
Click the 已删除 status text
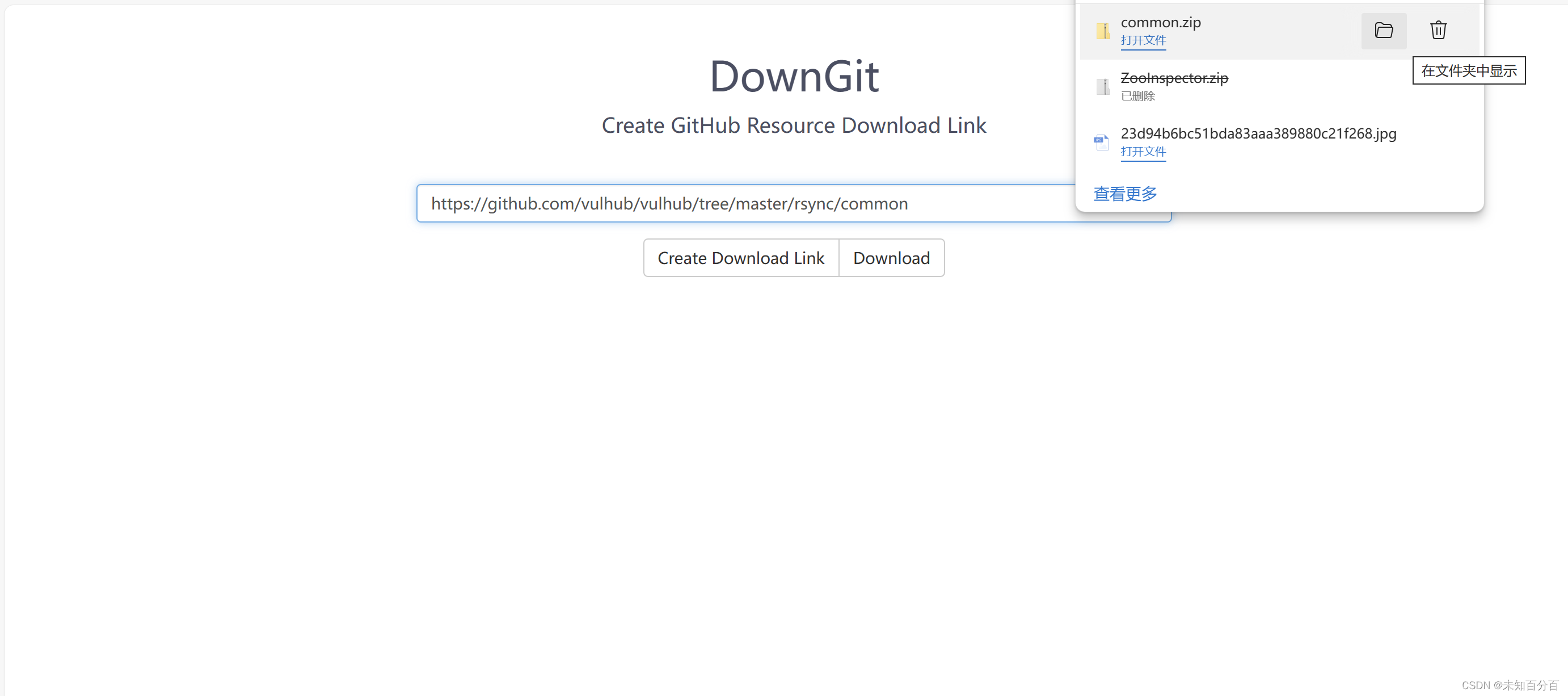coord(1137,96)
